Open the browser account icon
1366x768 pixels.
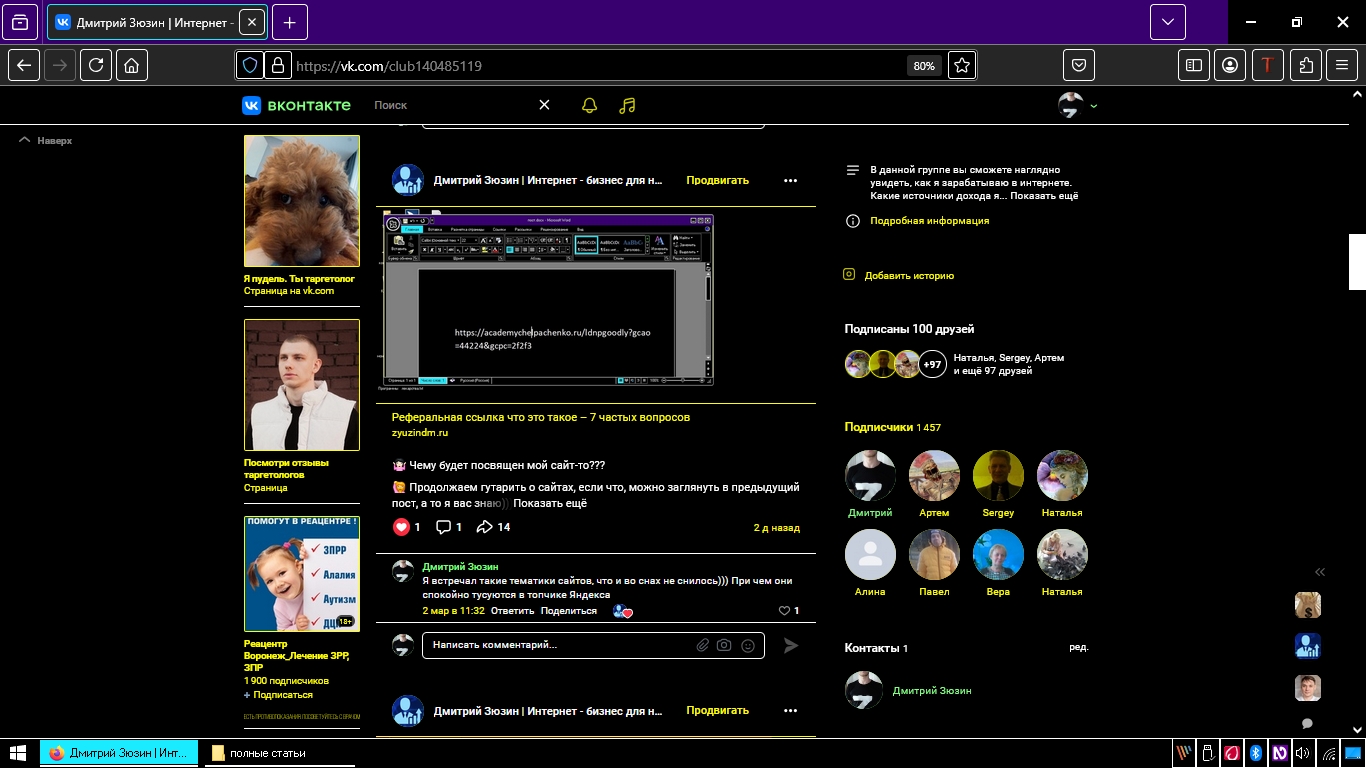point(1231,65)
